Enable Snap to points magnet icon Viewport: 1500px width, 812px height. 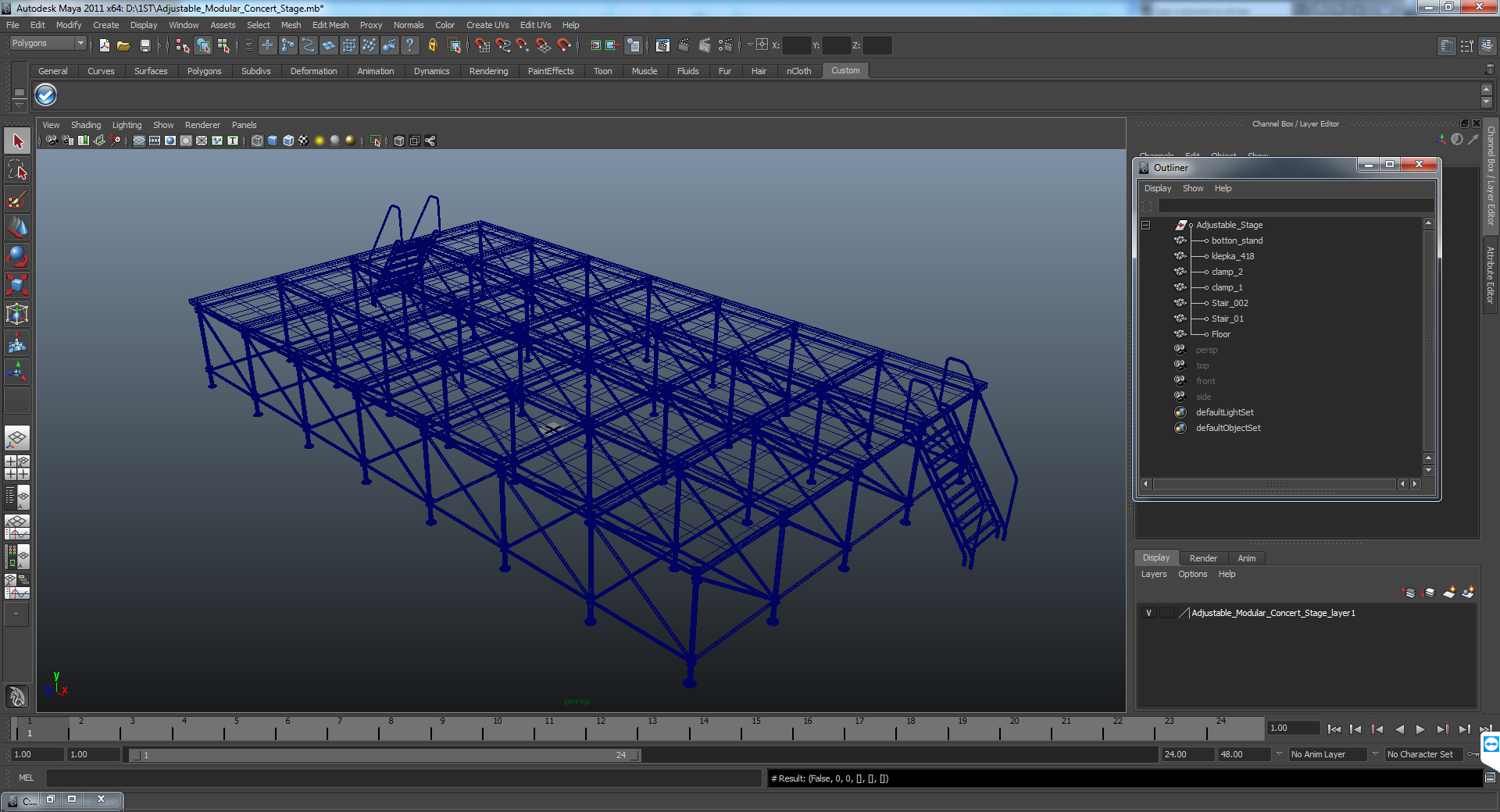(x=523, y=45)
